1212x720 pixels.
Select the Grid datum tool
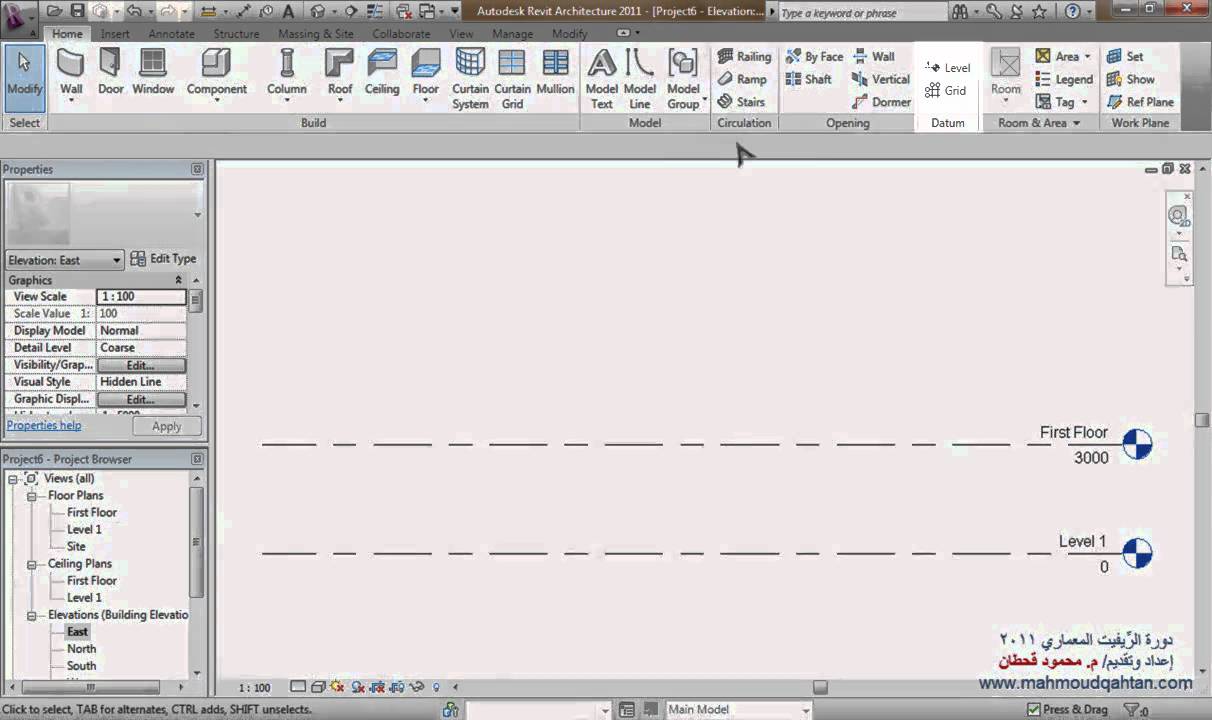946,90
